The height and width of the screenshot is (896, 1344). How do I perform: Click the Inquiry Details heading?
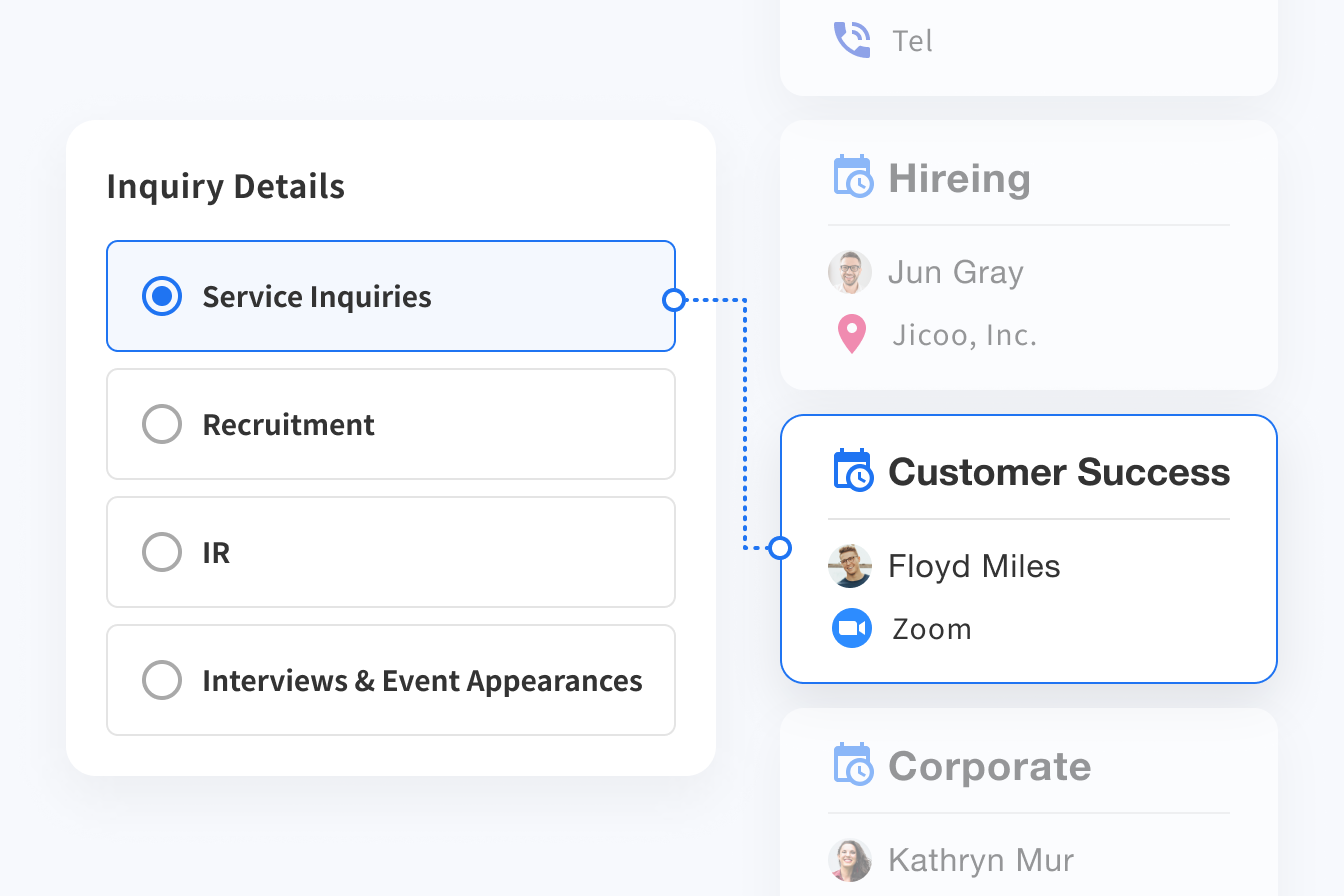tap(225, 186)
